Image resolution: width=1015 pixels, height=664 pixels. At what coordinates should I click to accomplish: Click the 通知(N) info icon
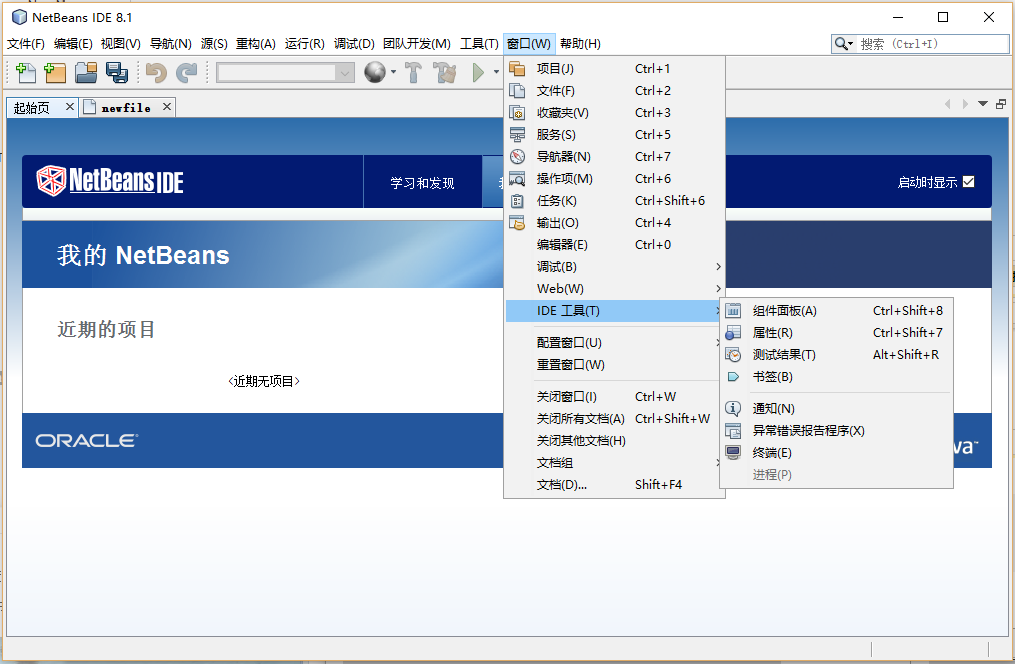click(x=733, y=408)
